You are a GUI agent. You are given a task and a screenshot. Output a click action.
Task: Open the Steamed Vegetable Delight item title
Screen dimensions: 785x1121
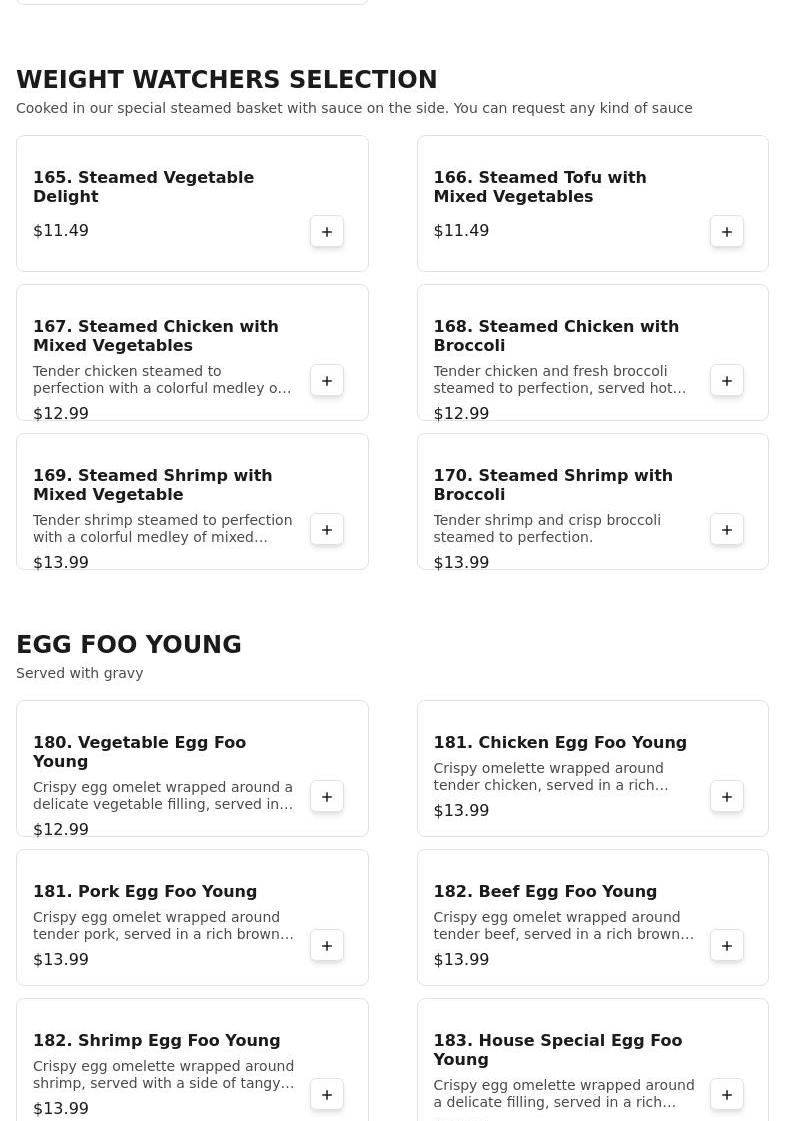click(x=143, y=187)
